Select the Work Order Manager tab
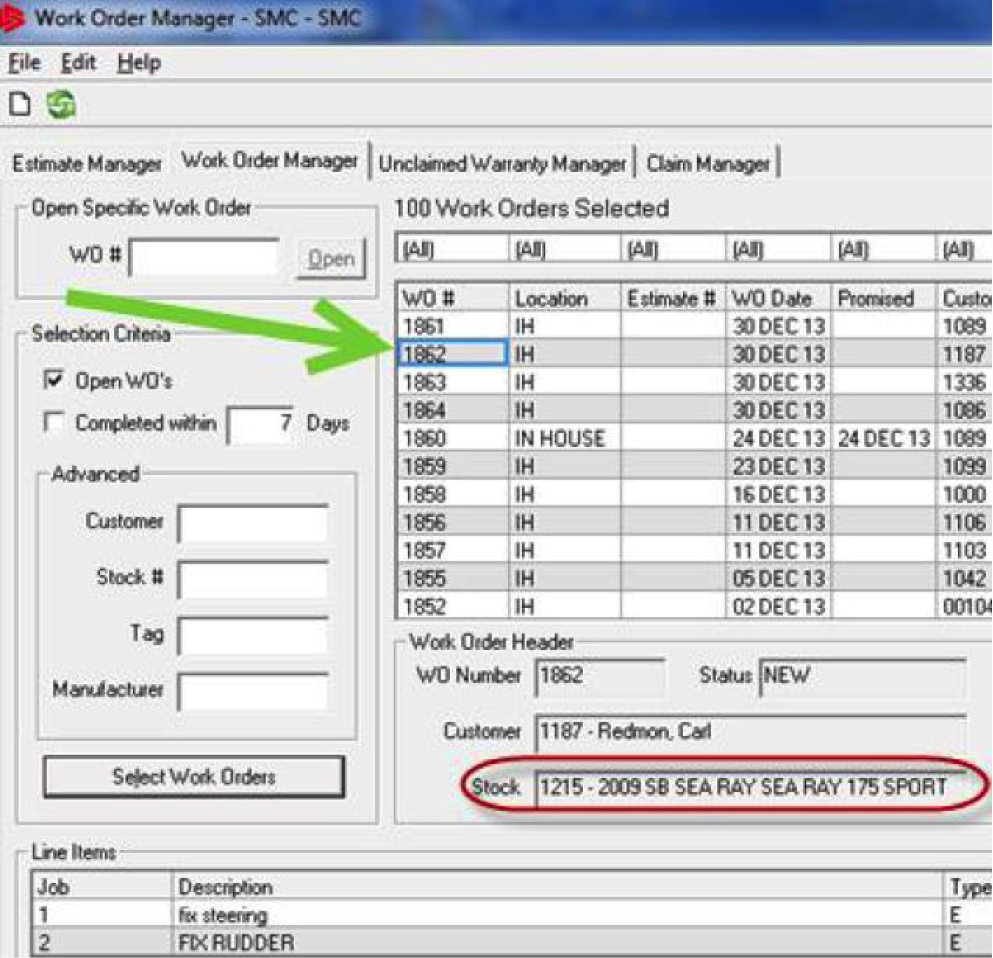The height and width of the screenshot is (958, 993). tap(269, 161)
